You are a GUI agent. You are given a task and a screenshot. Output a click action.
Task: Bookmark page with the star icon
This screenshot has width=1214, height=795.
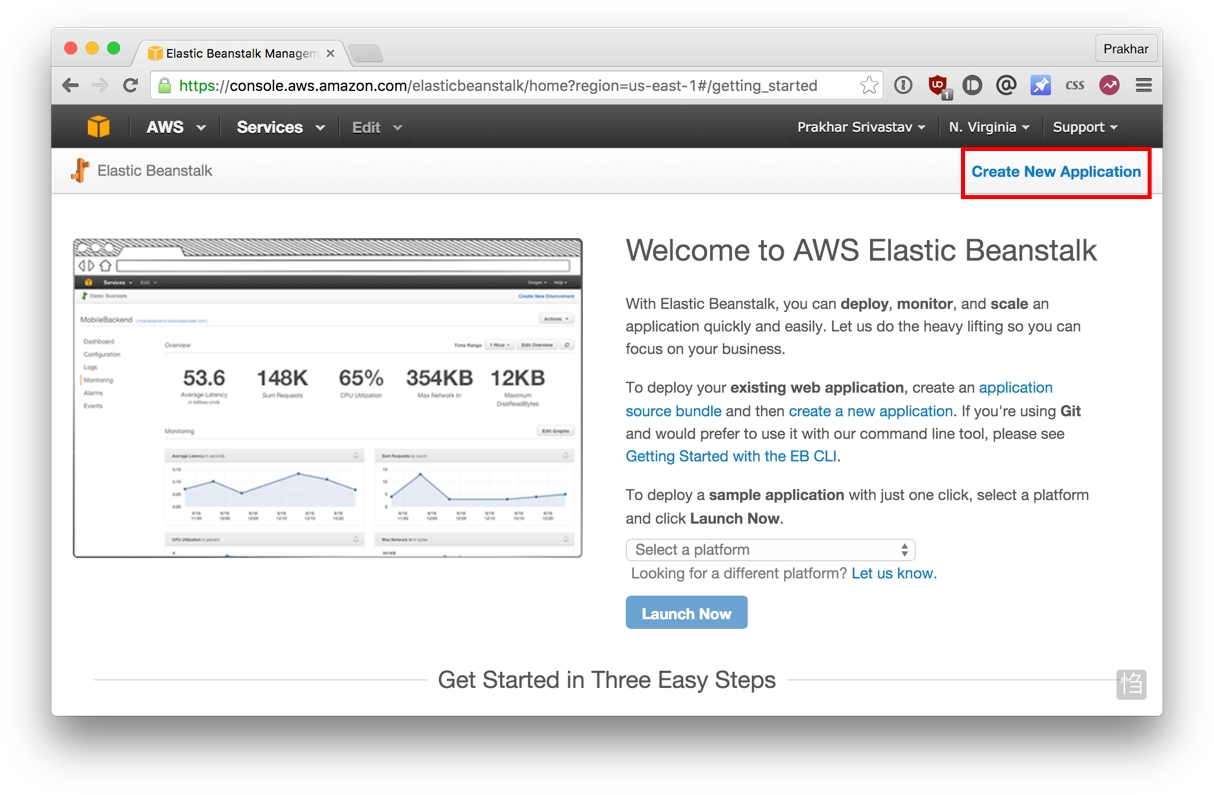click(x=869, y=85)
